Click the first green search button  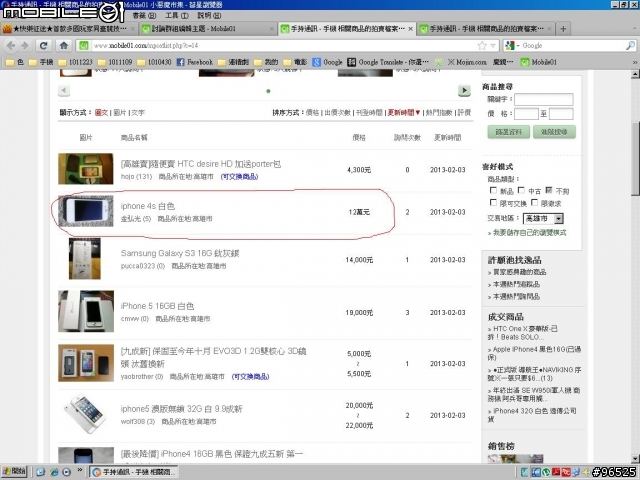click(509, 132)
